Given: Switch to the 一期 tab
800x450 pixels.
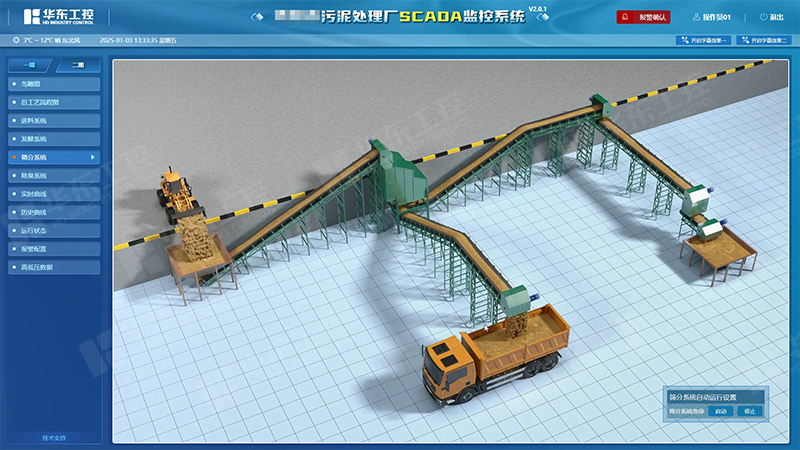Looking at the screenshot, I should click(x=29, y=65).
